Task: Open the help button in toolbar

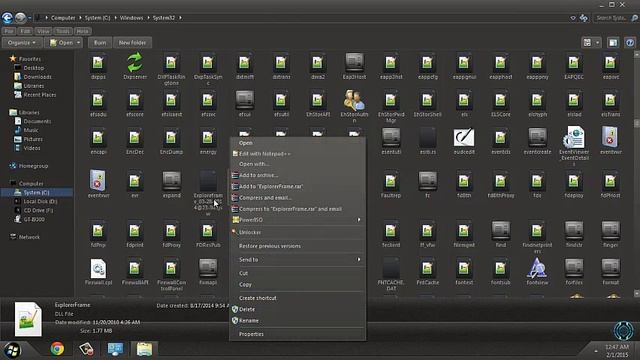Action: [x=630, y=42]
